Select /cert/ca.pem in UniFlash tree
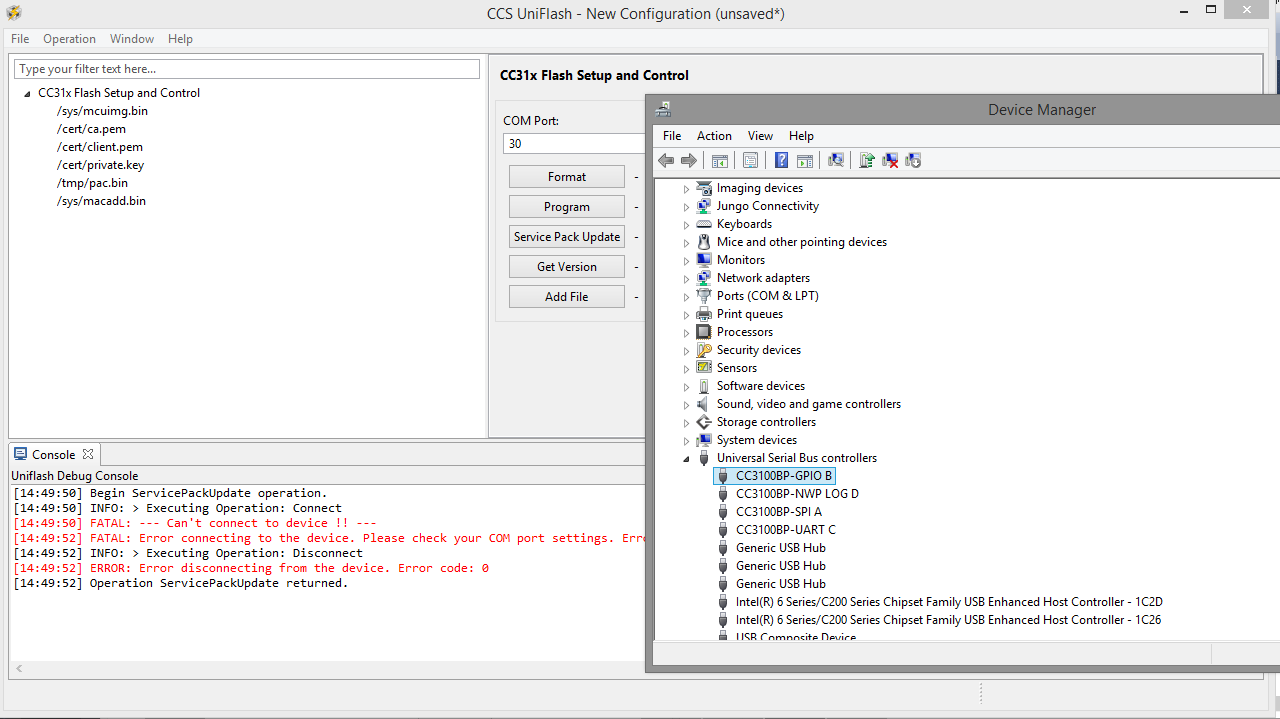 (x=91, y=129)
